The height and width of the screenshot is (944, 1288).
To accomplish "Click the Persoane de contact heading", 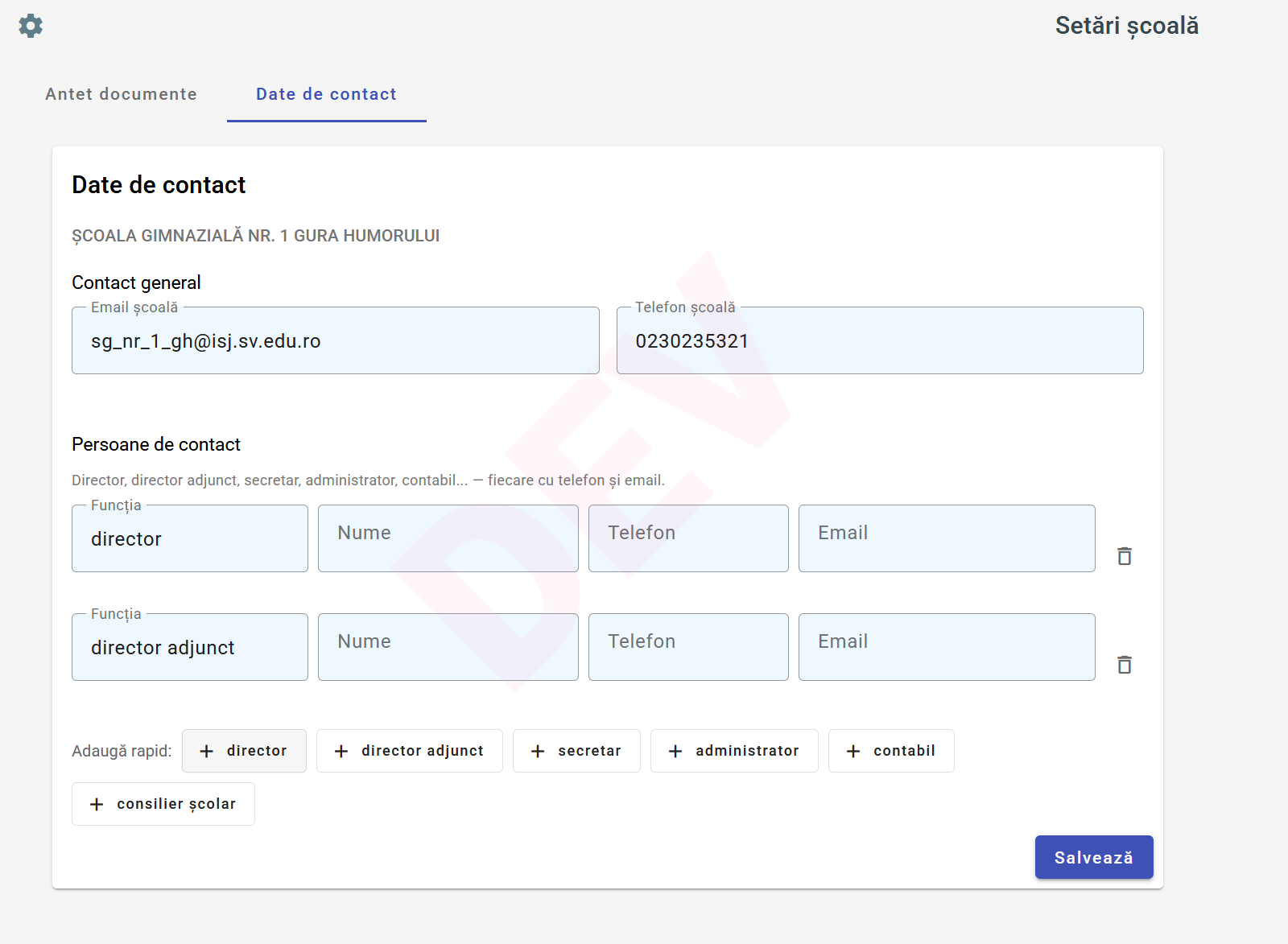I will coord(156,444).
